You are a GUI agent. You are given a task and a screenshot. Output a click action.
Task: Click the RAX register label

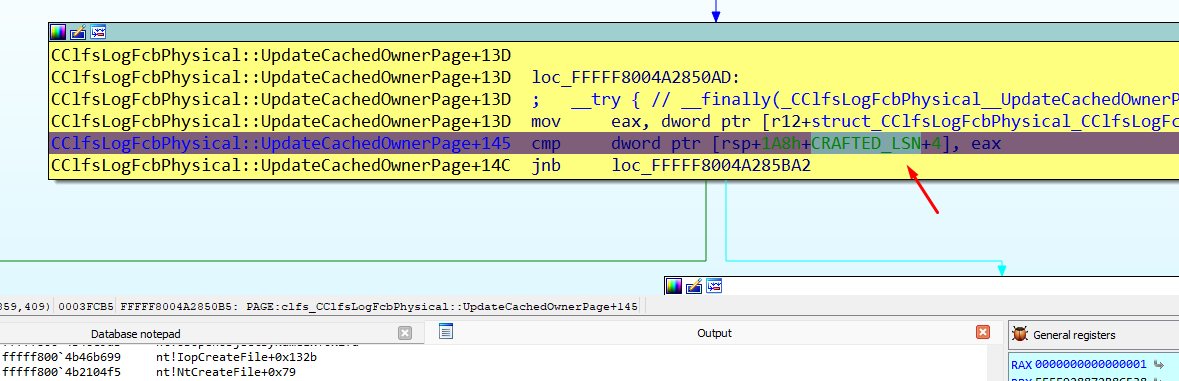[x=1021, y=364]
